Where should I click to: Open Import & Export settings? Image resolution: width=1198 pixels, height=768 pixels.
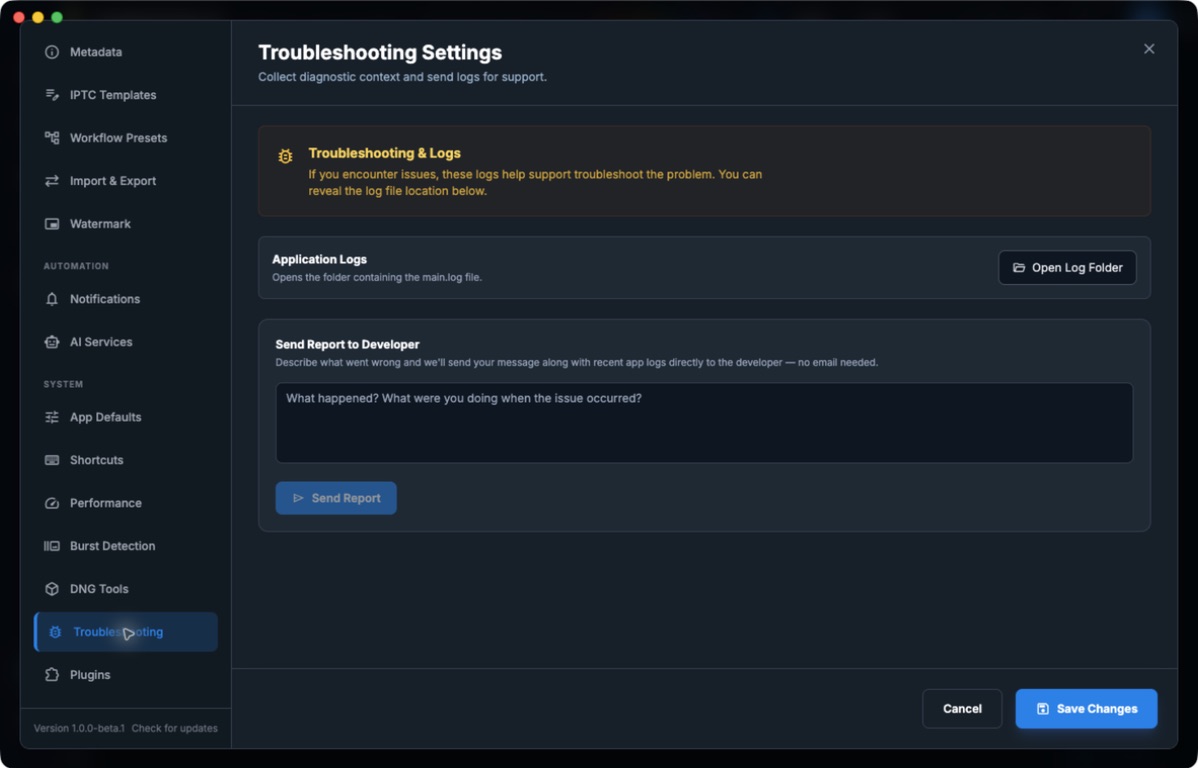125,181
